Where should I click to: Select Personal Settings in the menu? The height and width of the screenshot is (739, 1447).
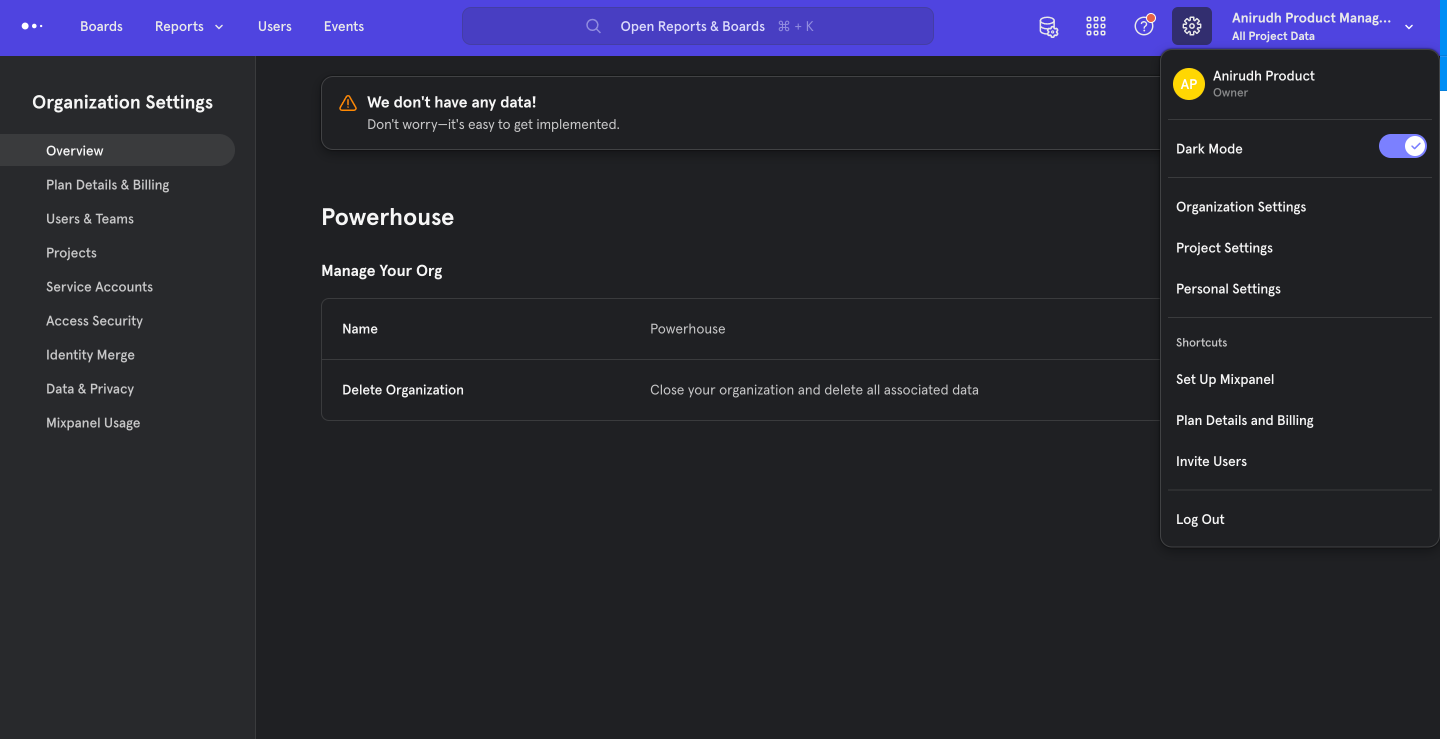click(x=1299, y=289)
